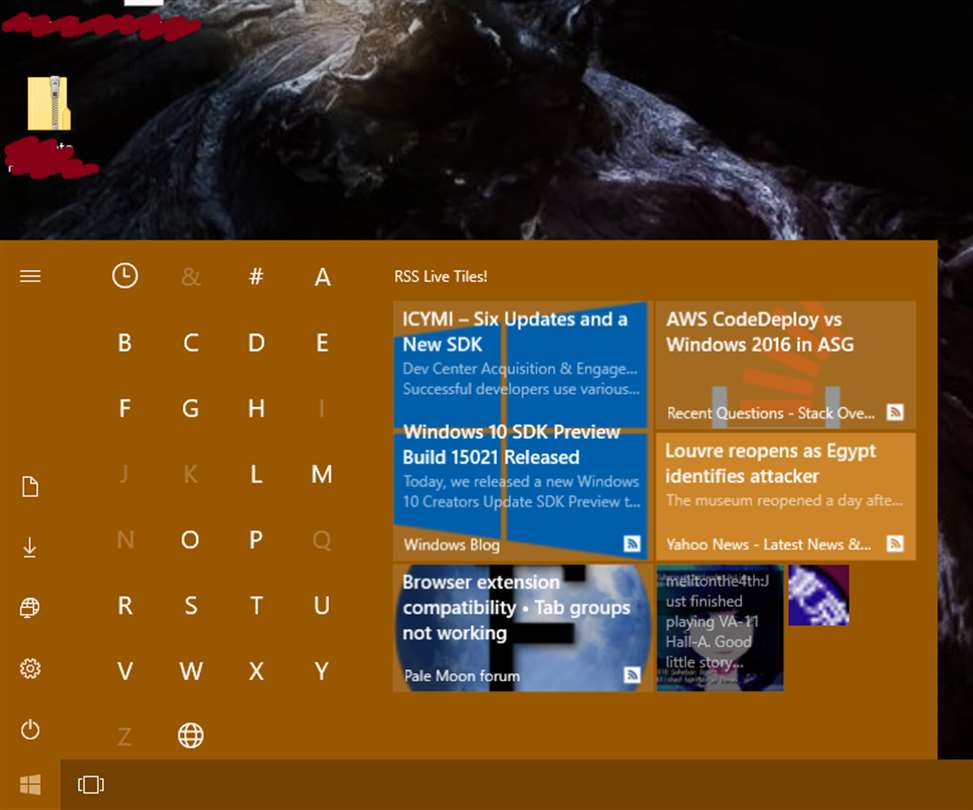Jump to globe symbol section
This screenshot has height=810, width=973.
[191, 736]
